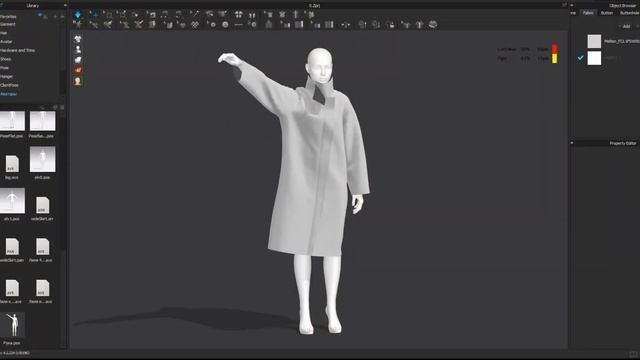Select the Поза.pos raised-arm pose thumbnail

[13, 325]
